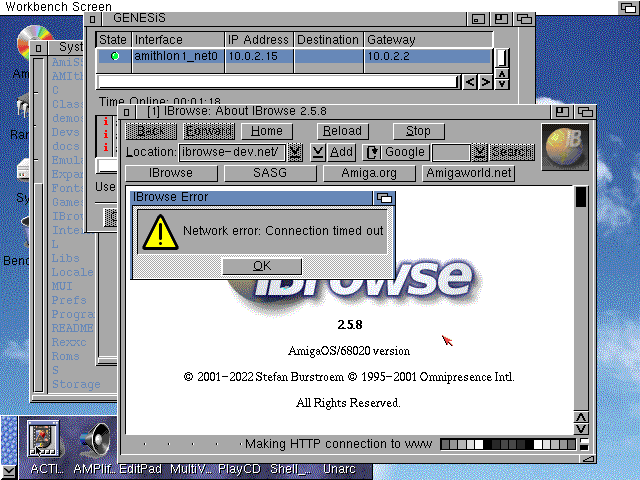The height and width of the screenshot is (480, 640).
Task: Open the Amigaworld.net fast link
Action: point(469,173)
